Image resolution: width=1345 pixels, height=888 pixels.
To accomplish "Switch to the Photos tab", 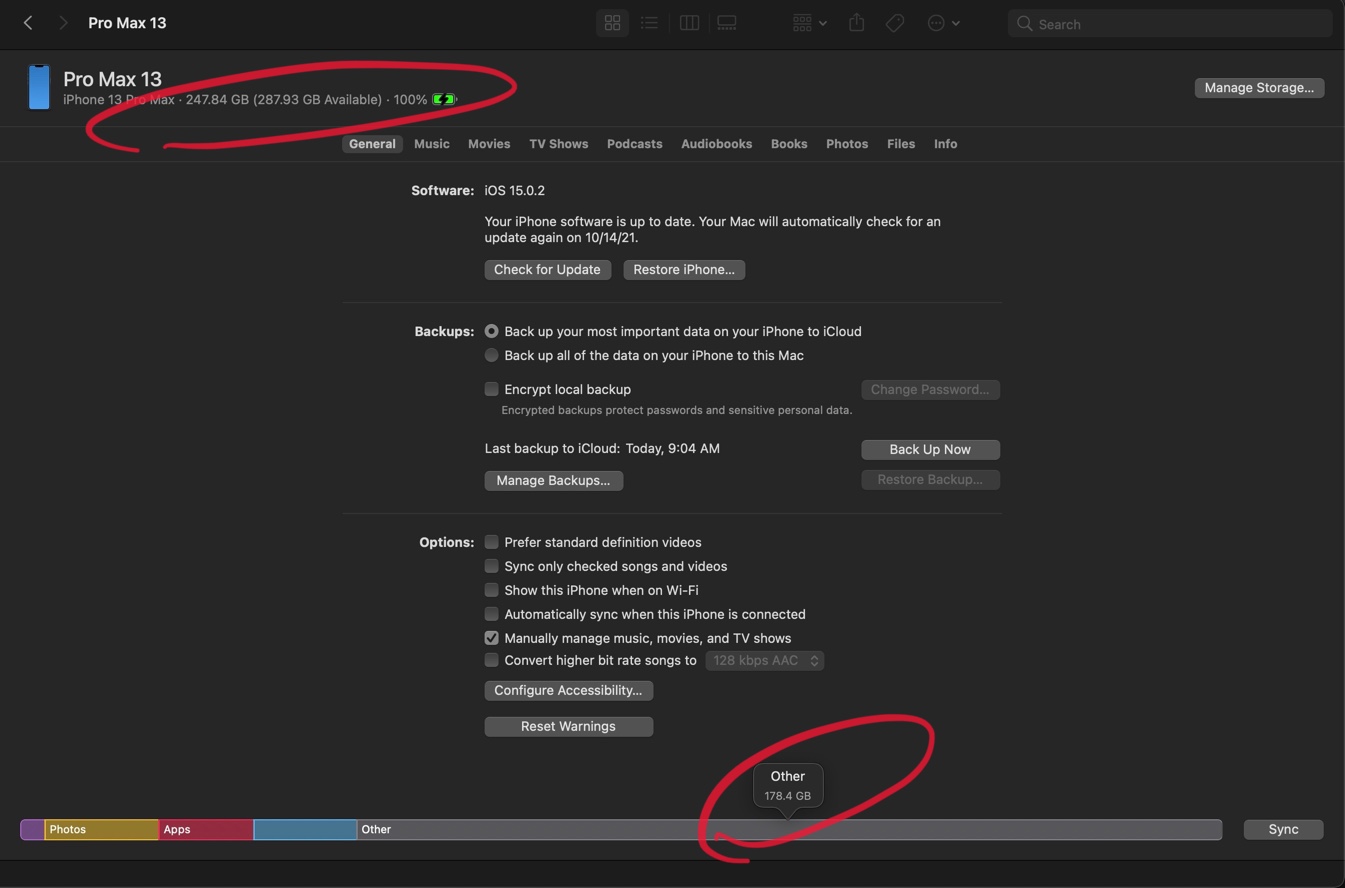I will point(847,144).
